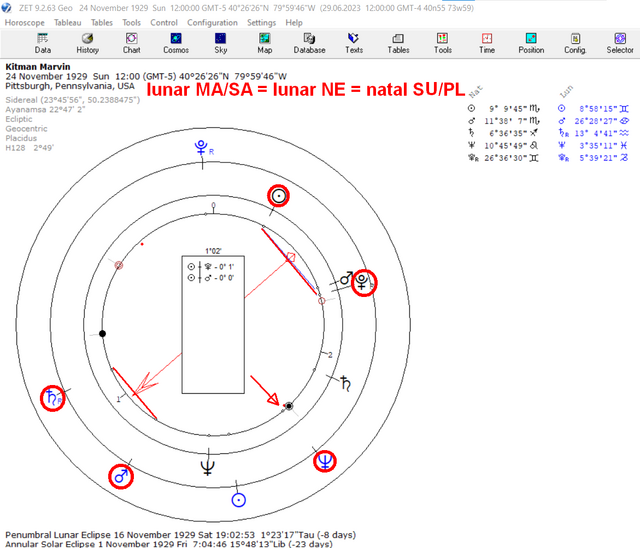Open the Tools menu in menu bar
The height and width of the screenshot is (548, 640).
pyautogui.click(x=131, y=23)
